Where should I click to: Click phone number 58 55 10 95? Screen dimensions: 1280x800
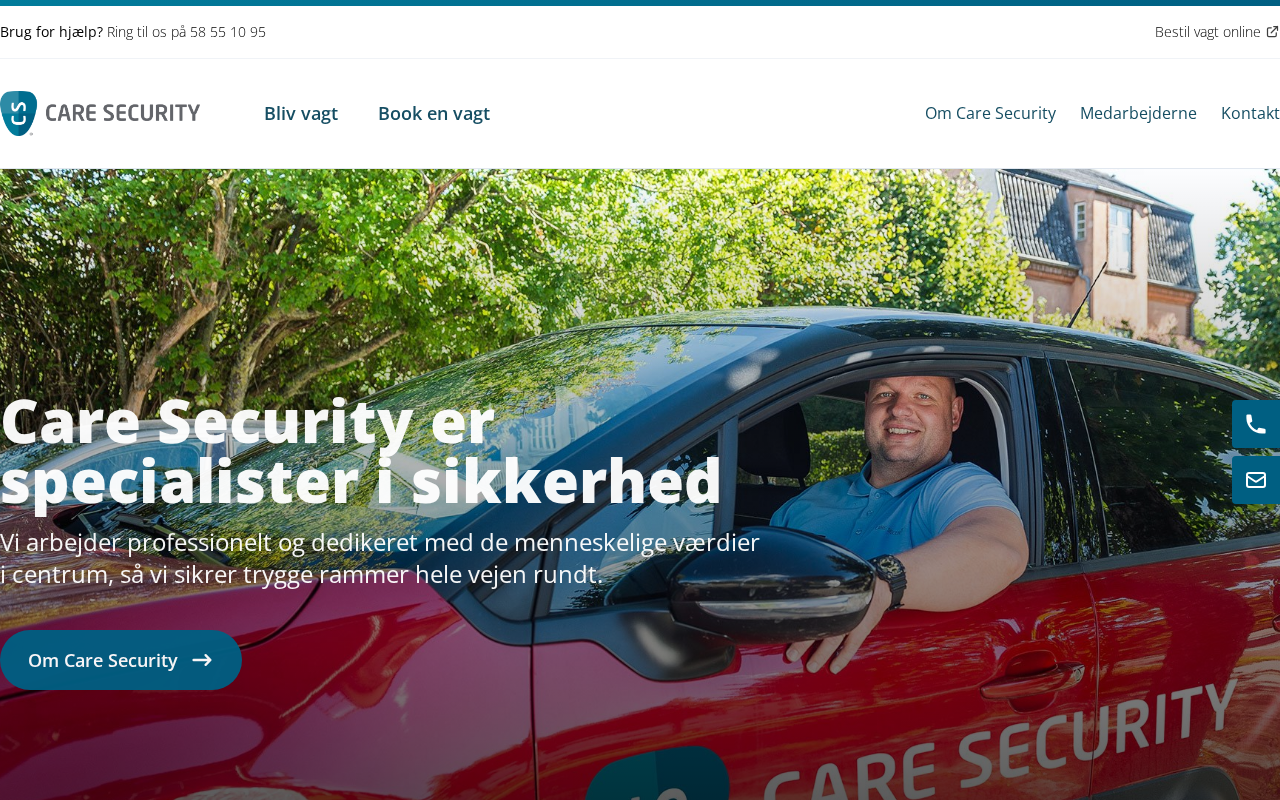(228, 32)
